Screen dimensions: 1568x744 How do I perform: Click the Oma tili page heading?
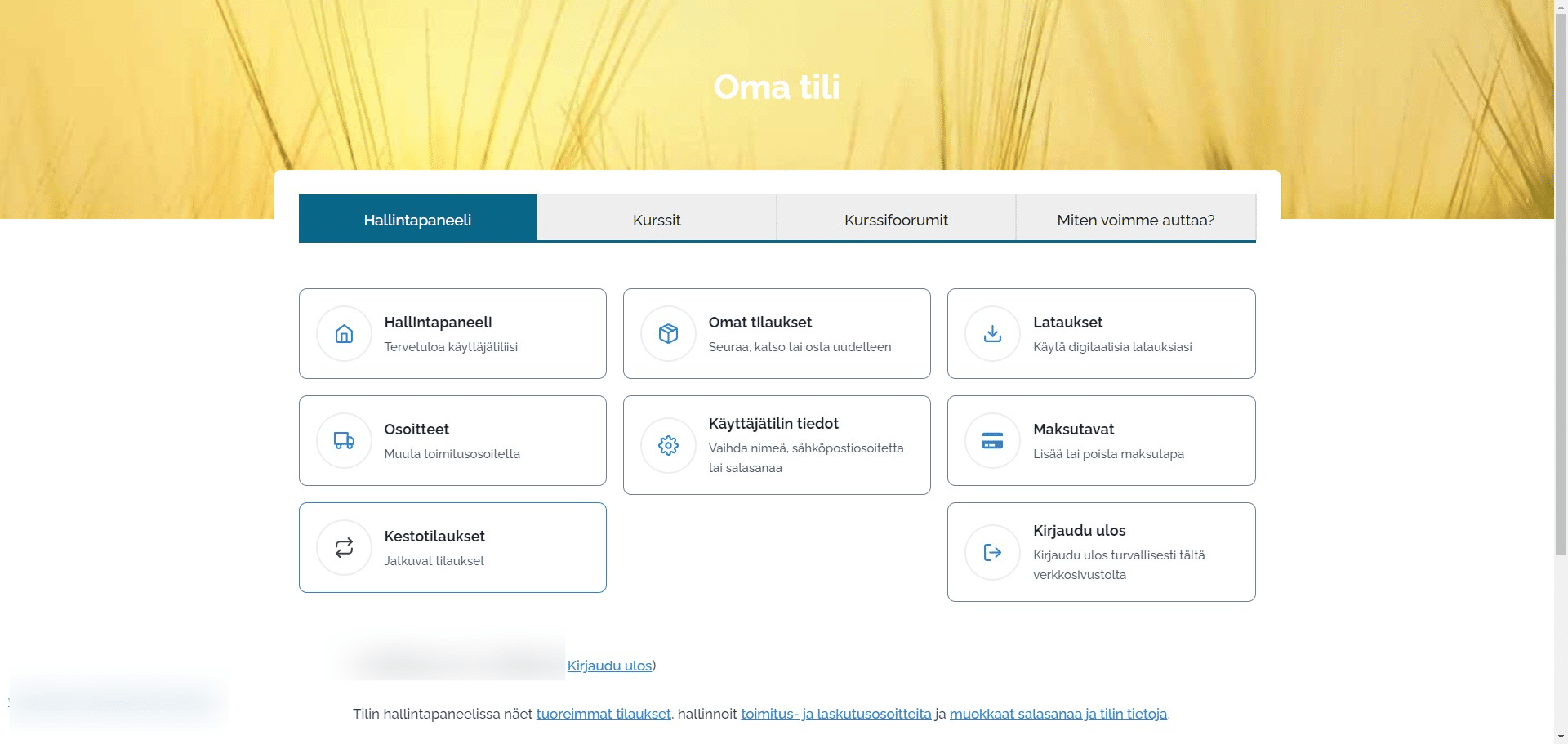point(776,87)
